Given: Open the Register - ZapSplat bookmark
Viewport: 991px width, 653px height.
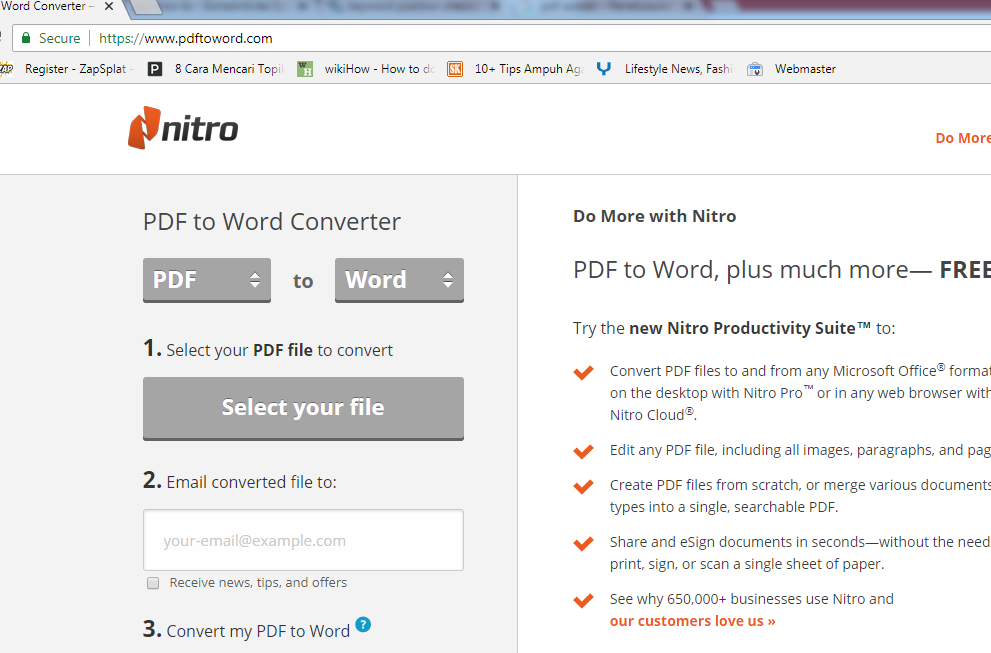Looking at the screenshot, I should 67,69.
